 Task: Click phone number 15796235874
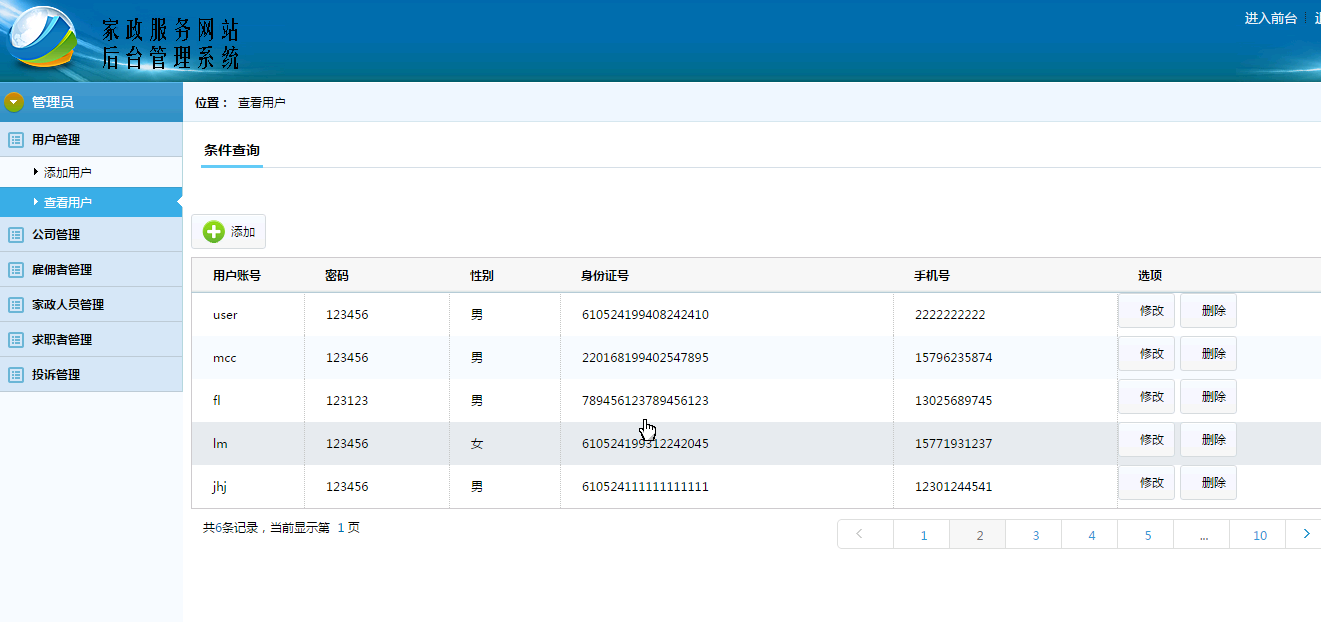pyautogui.click(x=953, y=358)
